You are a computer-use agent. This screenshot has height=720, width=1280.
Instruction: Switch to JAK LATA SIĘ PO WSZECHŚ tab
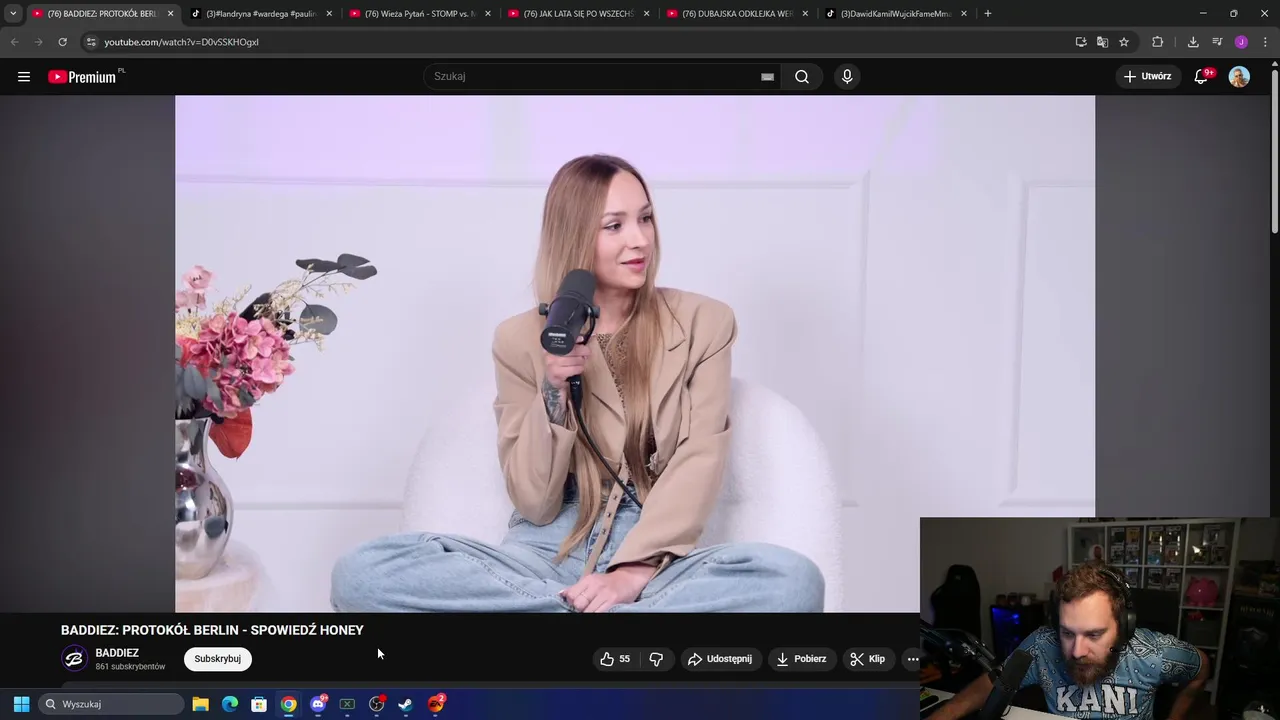pos(579,14)
